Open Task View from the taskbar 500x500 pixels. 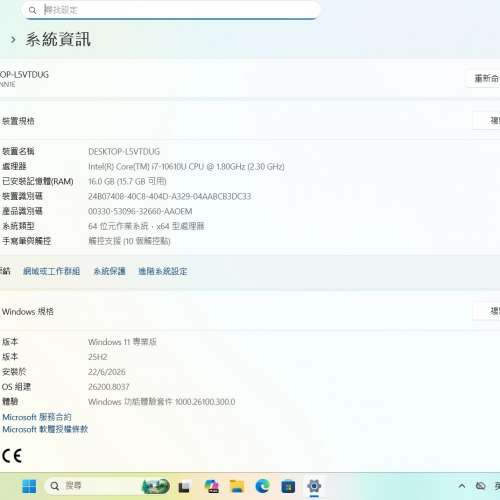184,487
